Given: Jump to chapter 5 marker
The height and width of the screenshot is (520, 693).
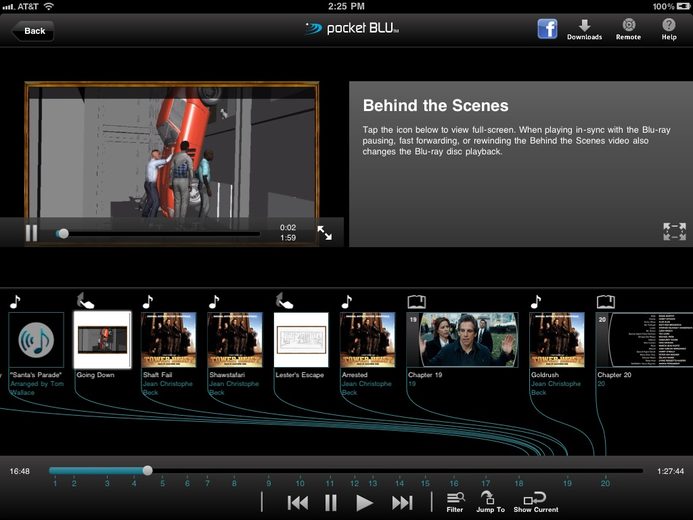Looking at the screenshot, I should tap(162, 483).
